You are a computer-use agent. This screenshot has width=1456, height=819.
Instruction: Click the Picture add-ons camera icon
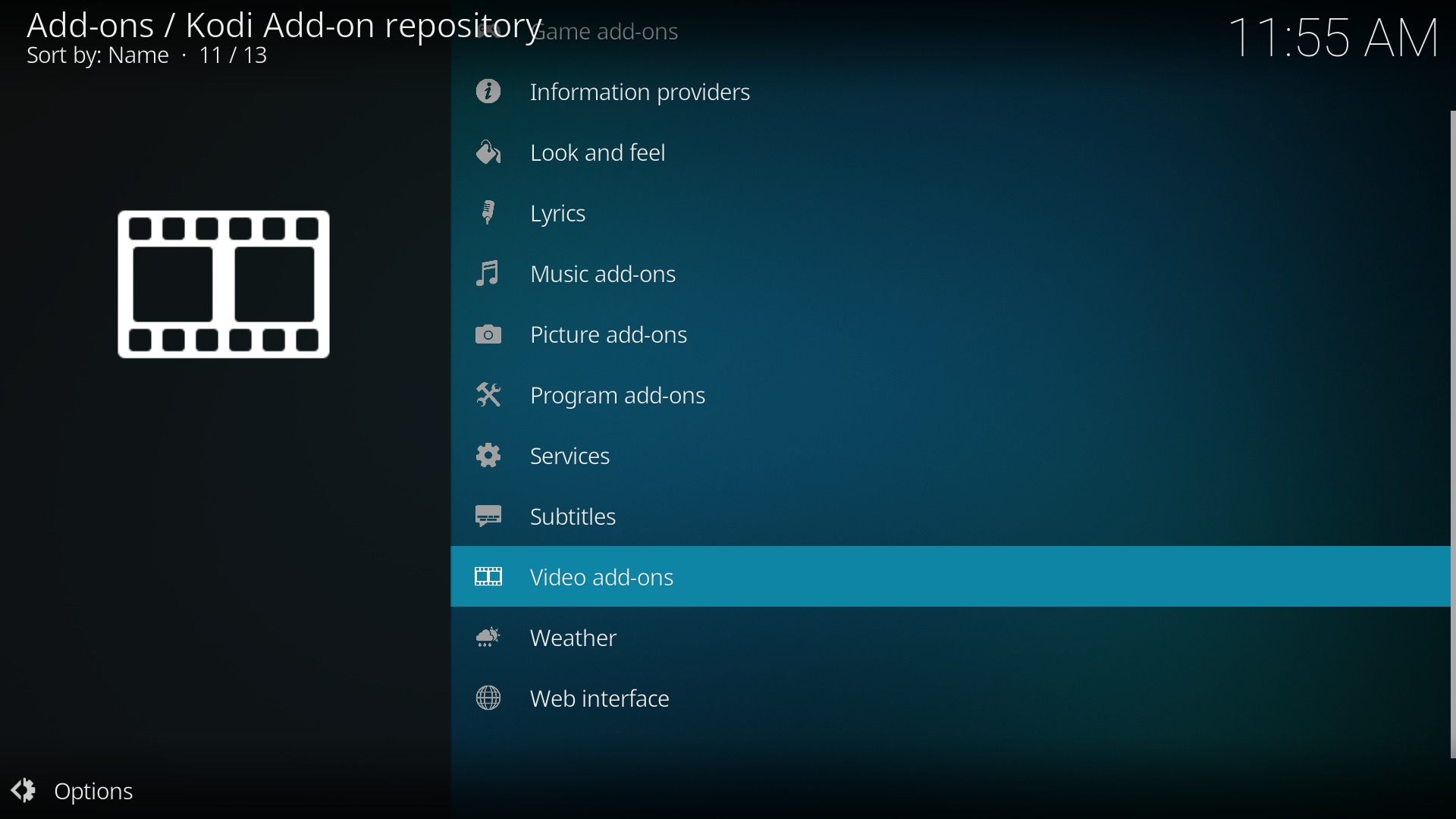489,335
